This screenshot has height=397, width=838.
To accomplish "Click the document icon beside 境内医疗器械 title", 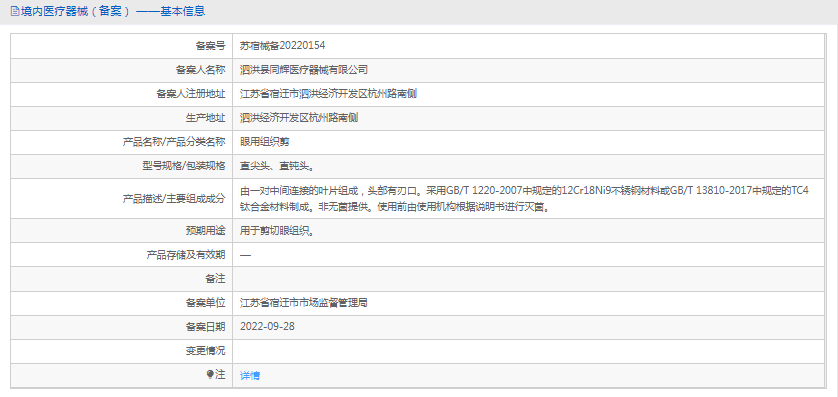I will (14, 11).
